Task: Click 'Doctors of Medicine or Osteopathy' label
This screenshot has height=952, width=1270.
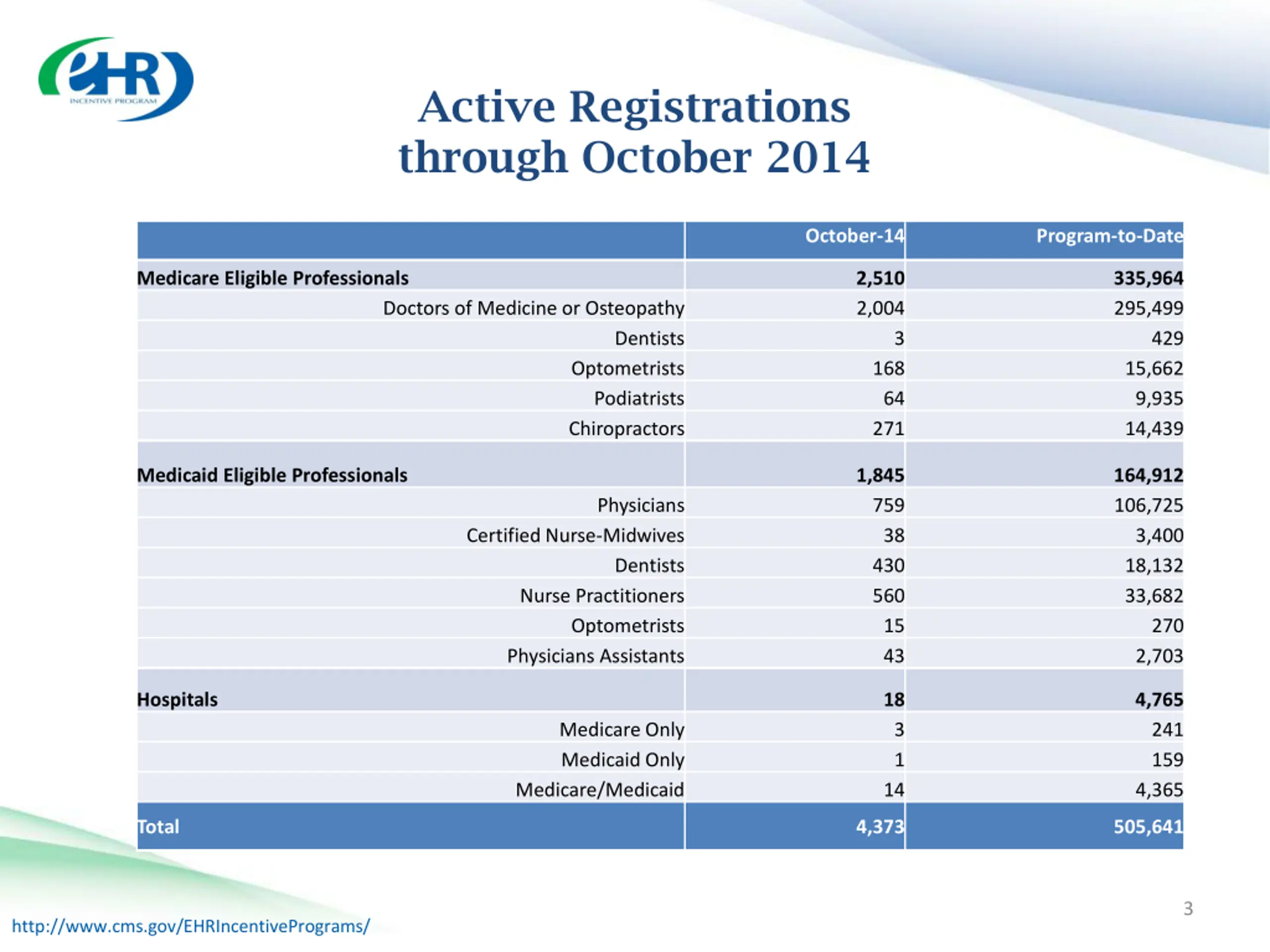Action: tap(533, 308)
